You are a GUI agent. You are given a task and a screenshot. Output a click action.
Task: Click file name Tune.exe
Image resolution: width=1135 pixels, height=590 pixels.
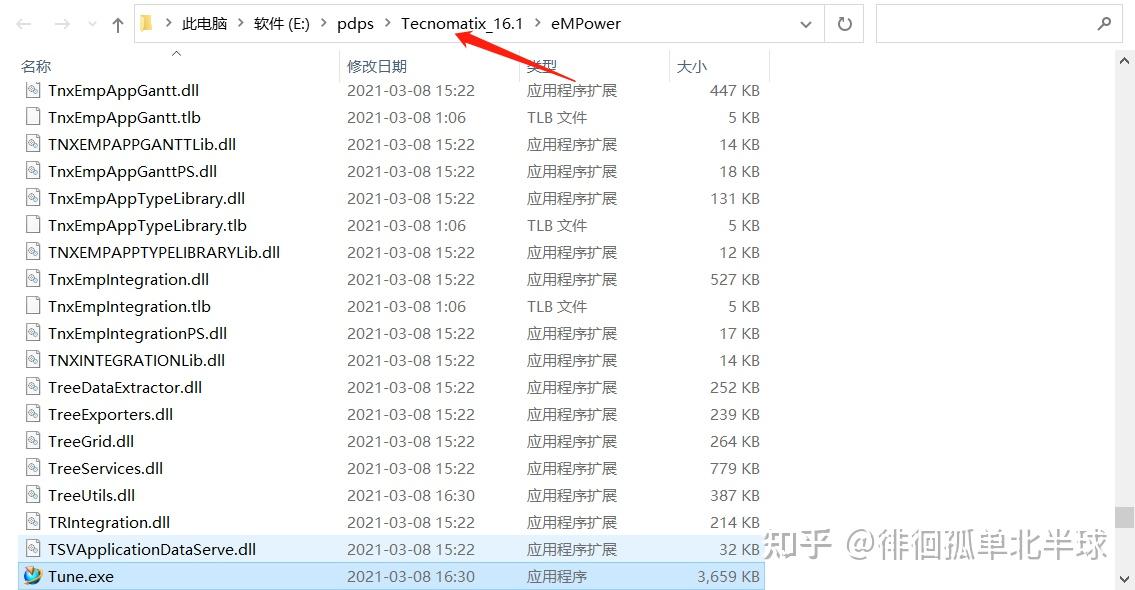coord(81,577)
